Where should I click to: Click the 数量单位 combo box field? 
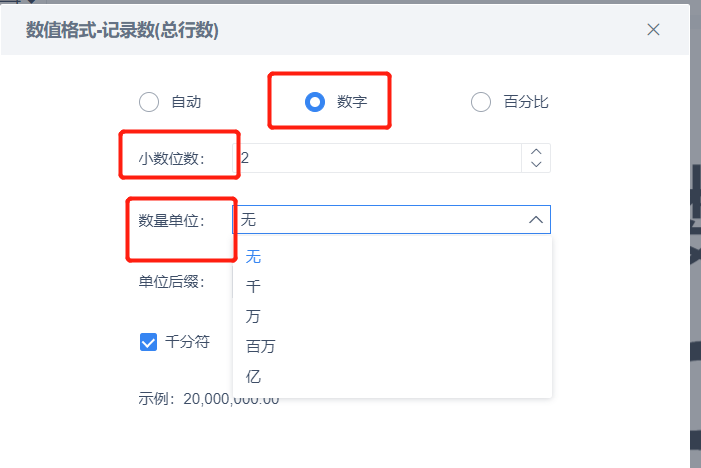coord(391,219)
